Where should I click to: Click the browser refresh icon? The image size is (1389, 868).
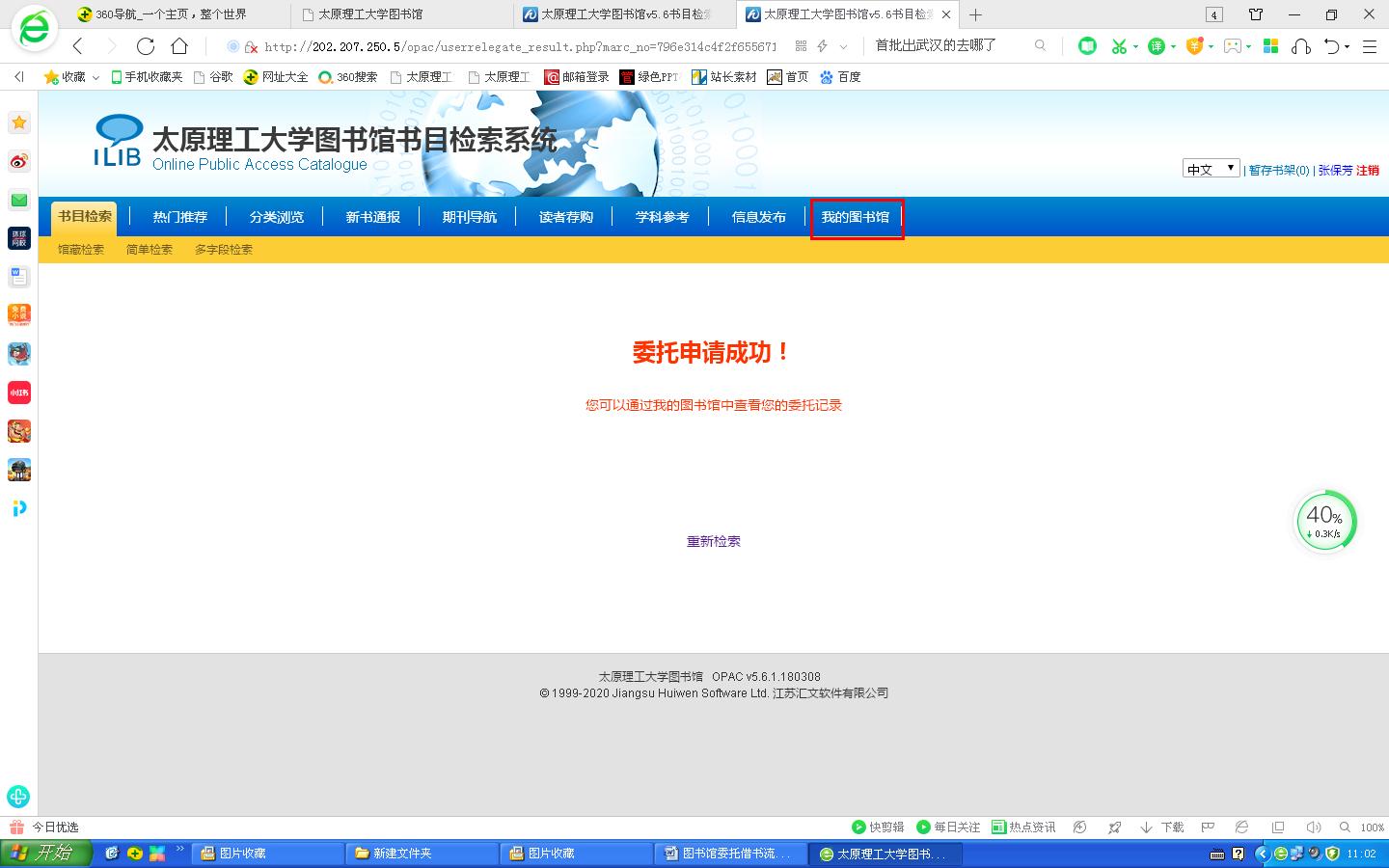tap(146, 46)
